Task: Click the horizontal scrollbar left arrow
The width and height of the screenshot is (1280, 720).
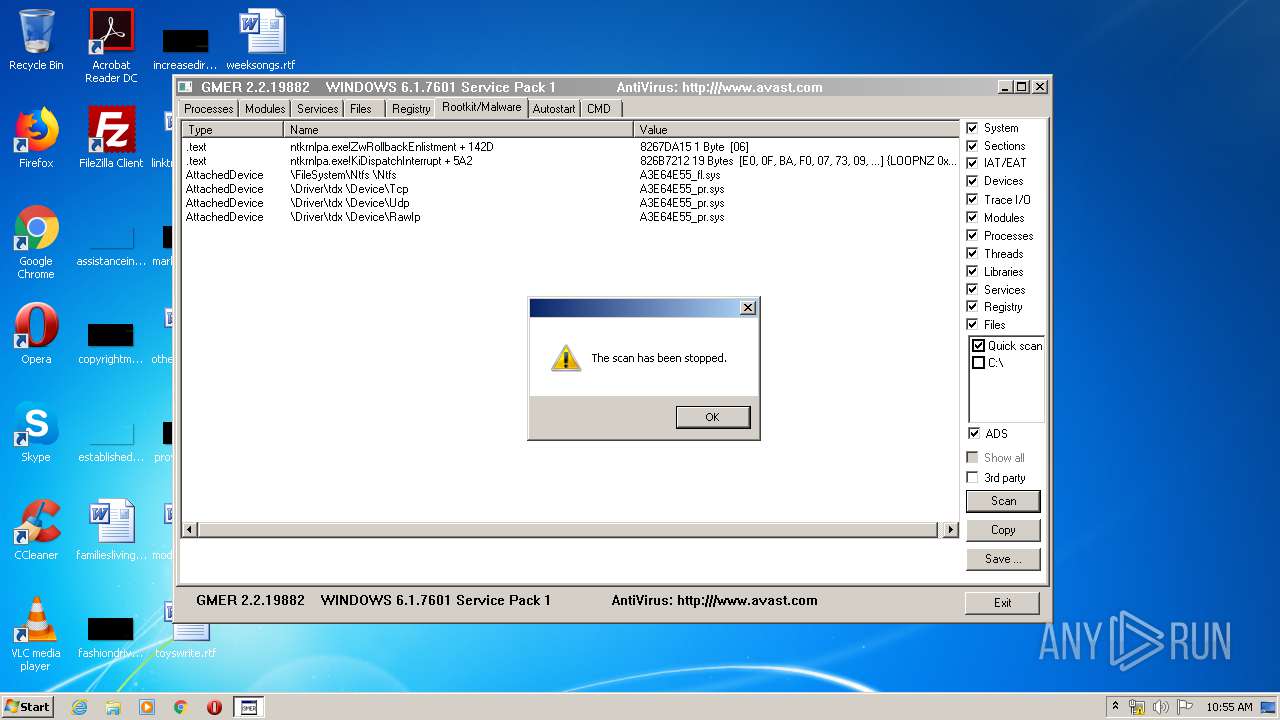Action: pyautogui.click(x=189, y=529)
